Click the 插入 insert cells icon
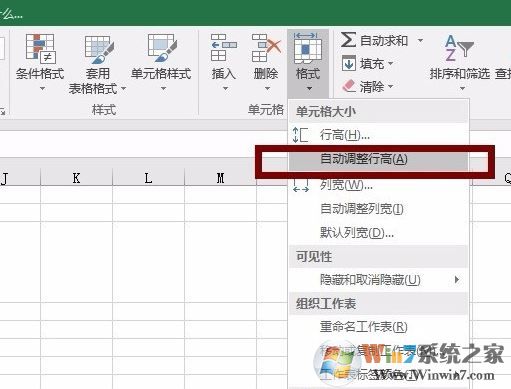This screenshot has width=511, height=389. 223,48
